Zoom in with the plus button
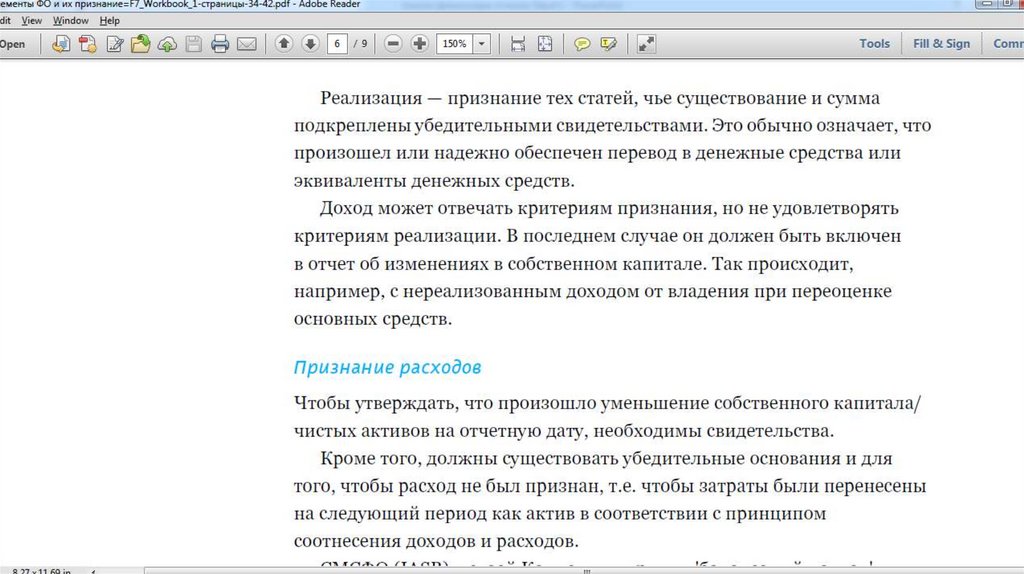The width and height of the screenshot is (1024, 574). (419, 44)
